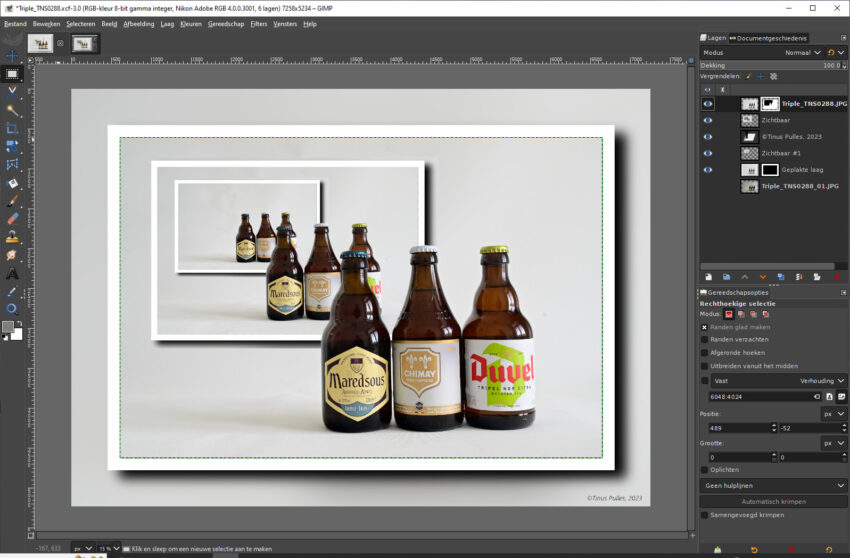This screenshot has width=850, height=558.
Task: Lock pixels with the brush lock icon
Action: 749,76
